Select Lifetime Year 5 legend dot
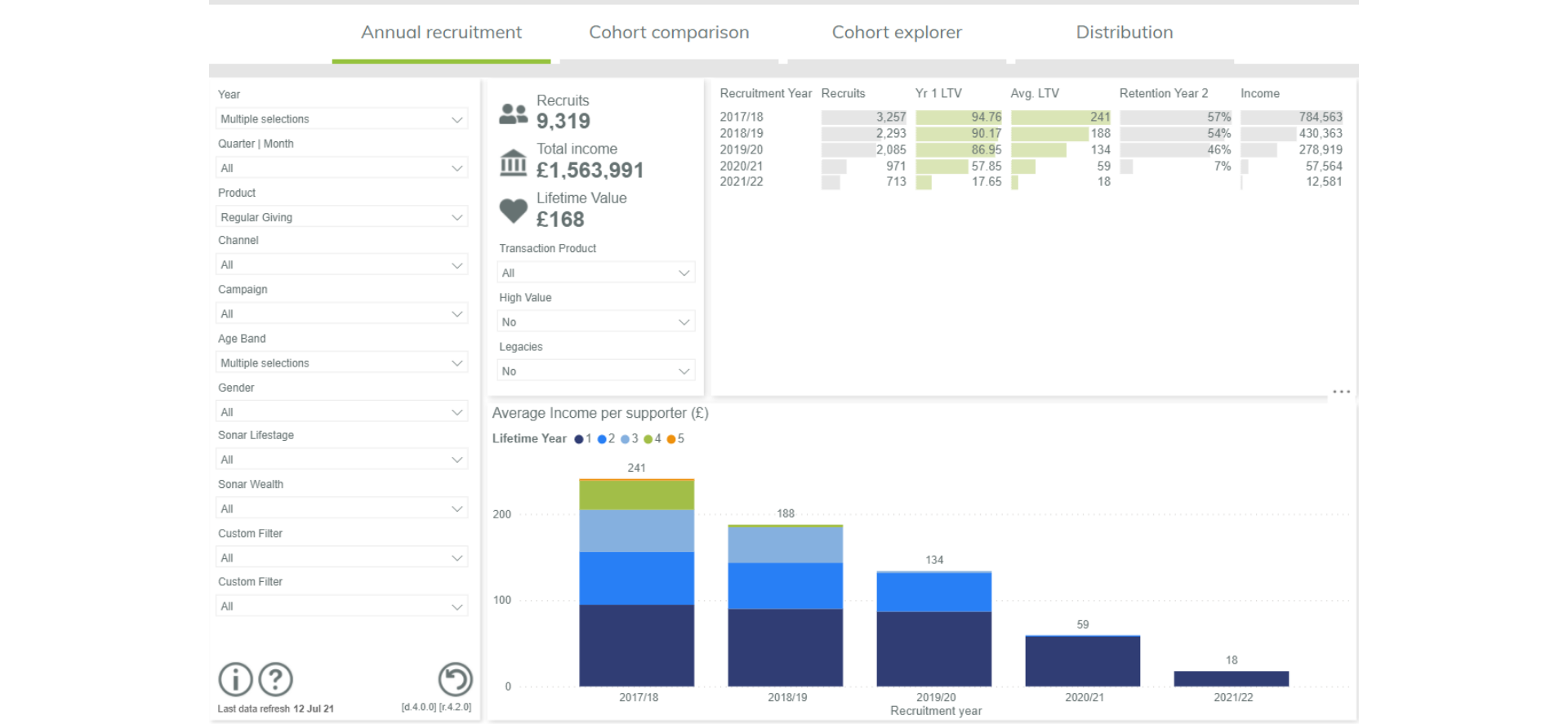The image size is (1568, 724). (671, 439)
